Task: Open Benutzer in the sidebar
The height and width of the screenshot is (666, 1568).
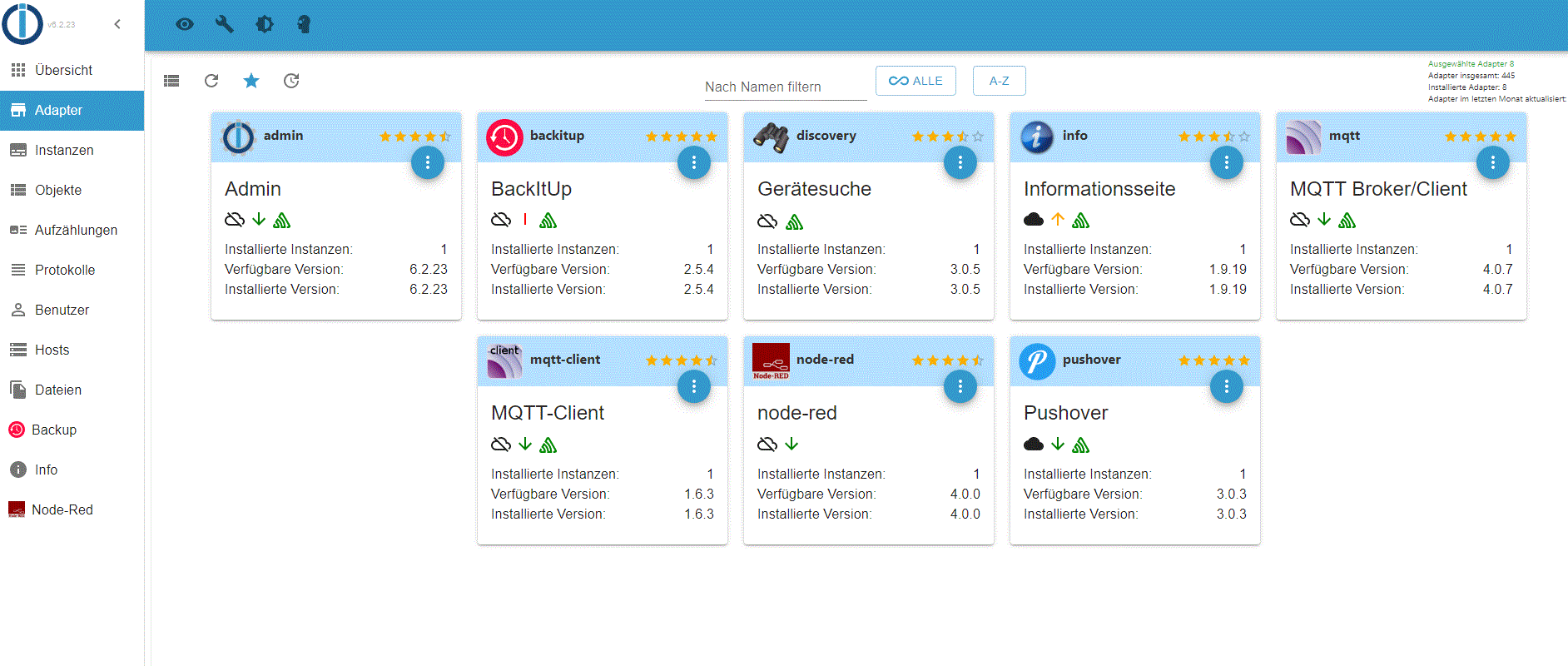Action: coord(72,310)
